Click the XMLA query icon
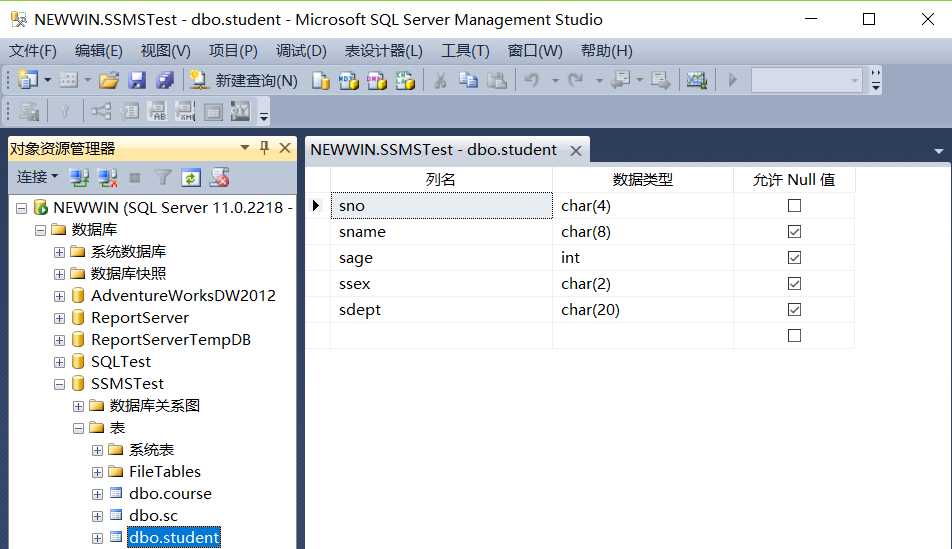Viewport: 952px width, 549px height. click(405, 80)
